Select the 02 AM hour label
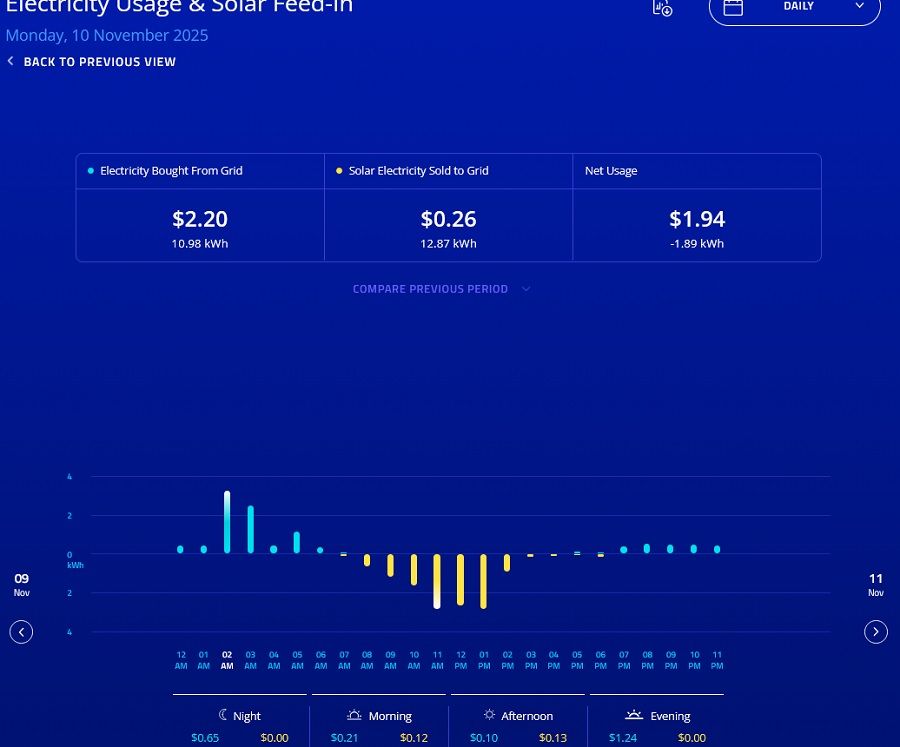 pyautogui.click(x=227, y=660)
